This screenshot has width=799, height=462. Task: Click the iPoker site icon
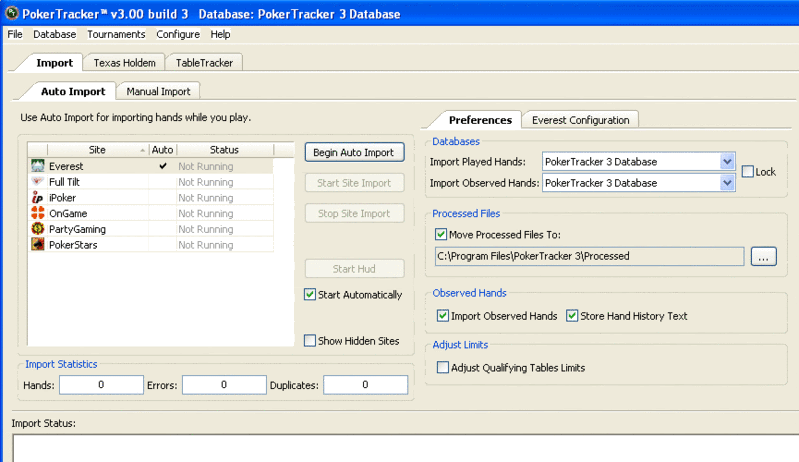pyautogui.click(x=38, y=198)
